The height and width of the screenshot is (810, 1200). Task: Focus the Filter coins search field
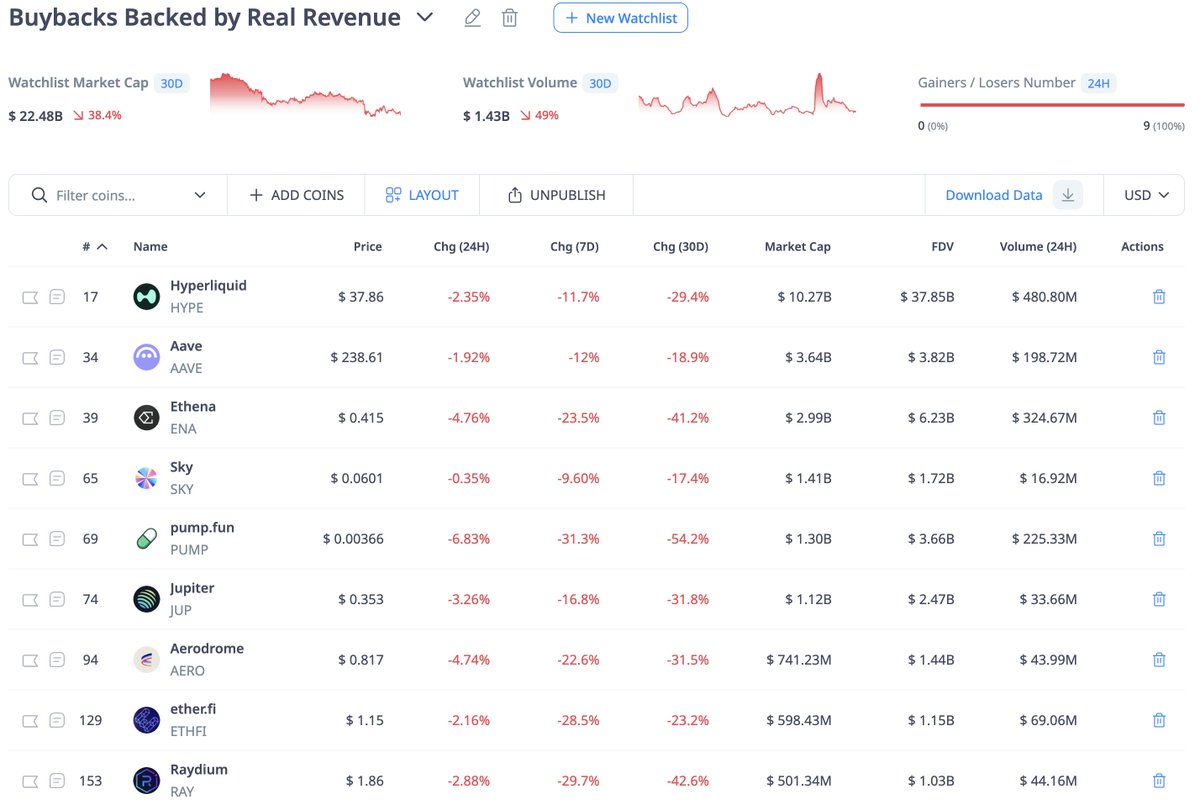(x=117, y=195)
